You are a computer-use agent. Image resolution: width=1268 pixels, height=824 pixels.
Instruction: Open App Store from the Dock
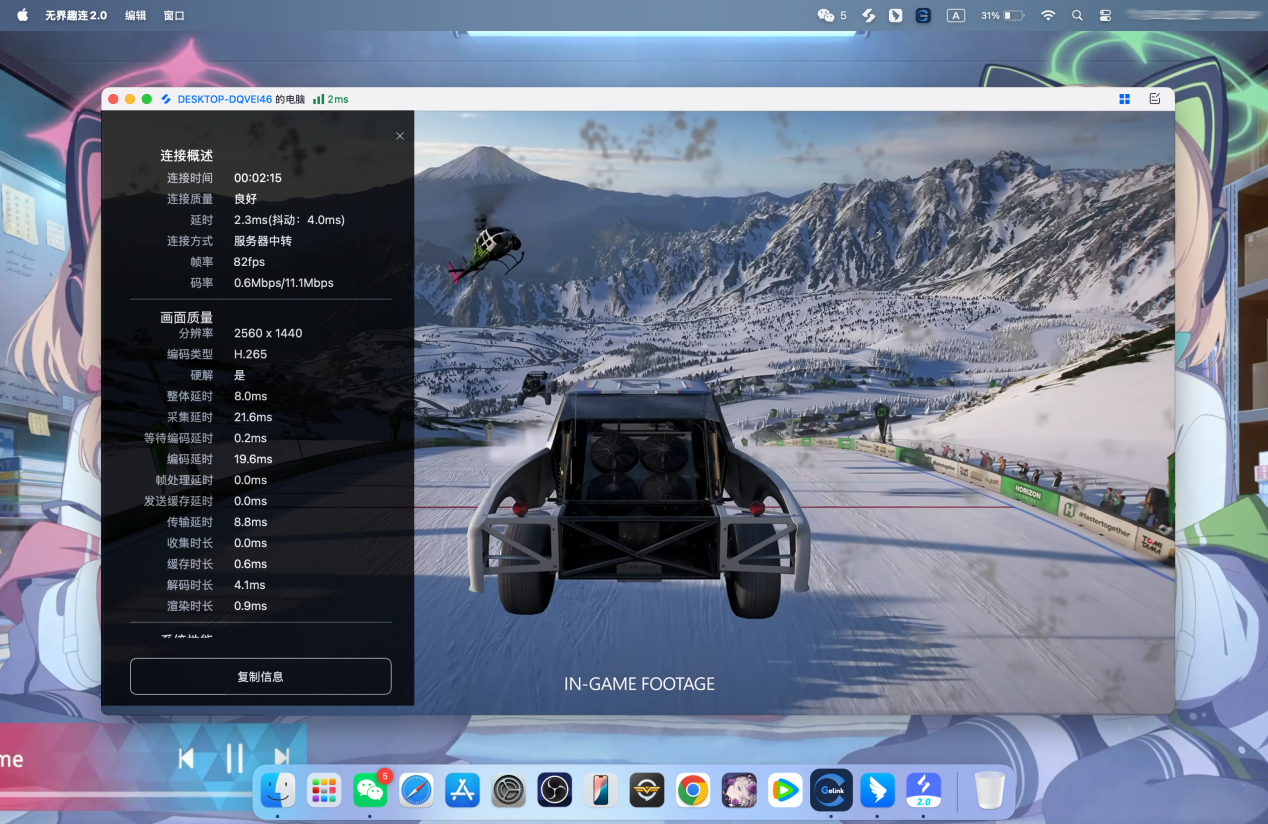point(462,790)
